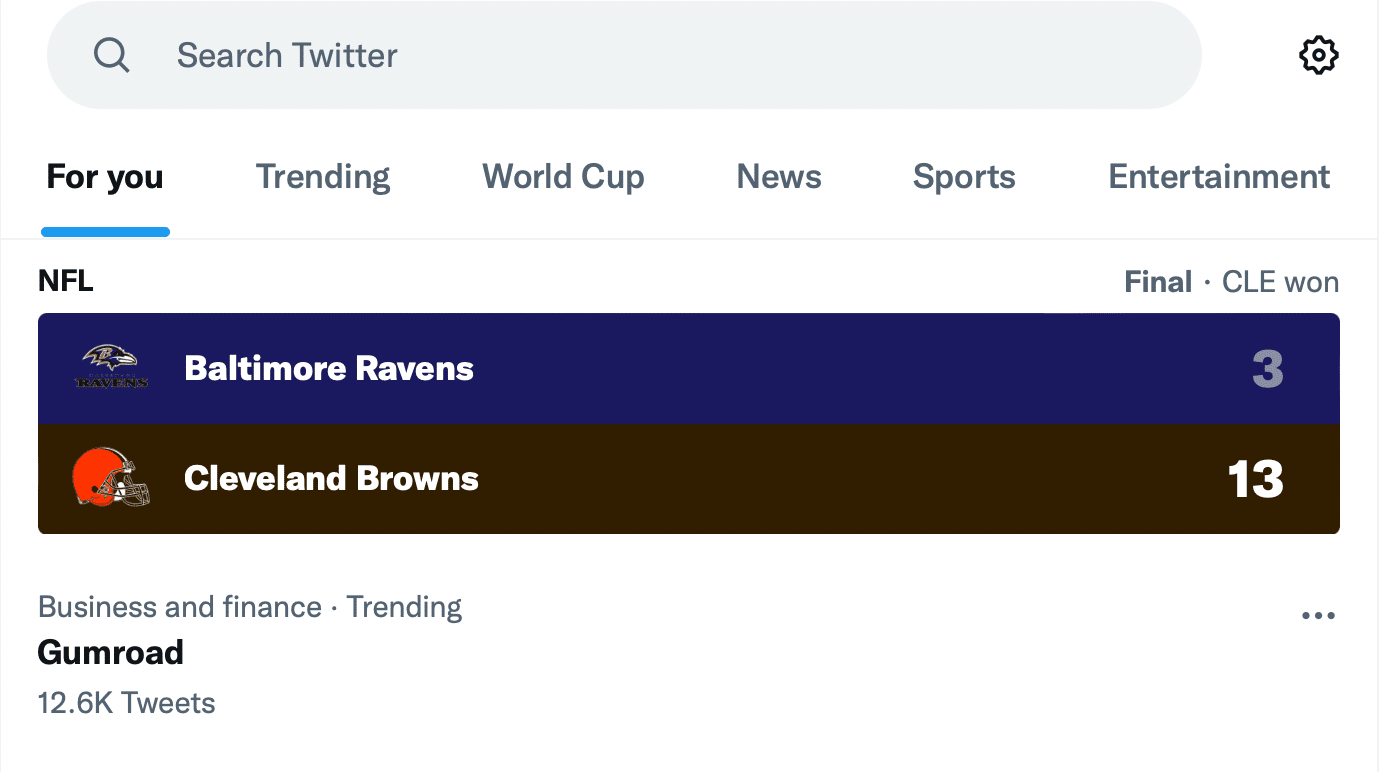Go to the Sports tab
Screen dimensions: 1394x772
point(964,177)
